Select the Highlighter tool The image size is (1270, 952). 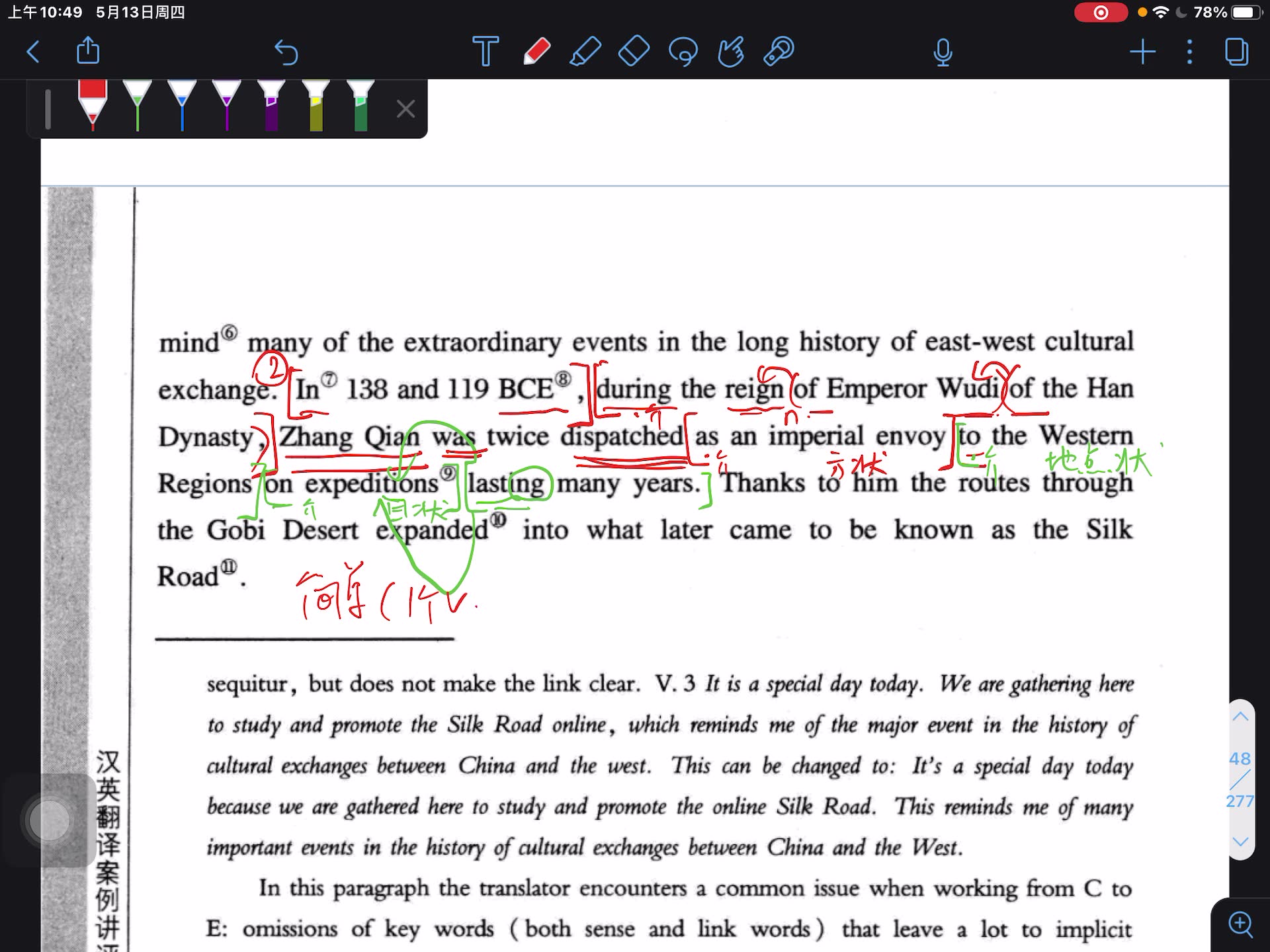pyautogui.click(x=585, y=52)
